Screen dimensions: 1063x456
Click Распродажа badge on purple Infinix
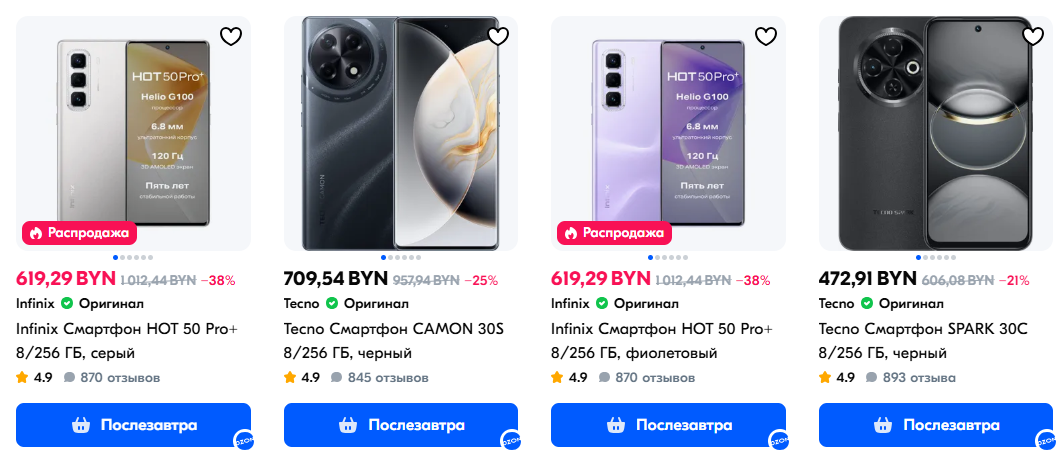[614, 233]
